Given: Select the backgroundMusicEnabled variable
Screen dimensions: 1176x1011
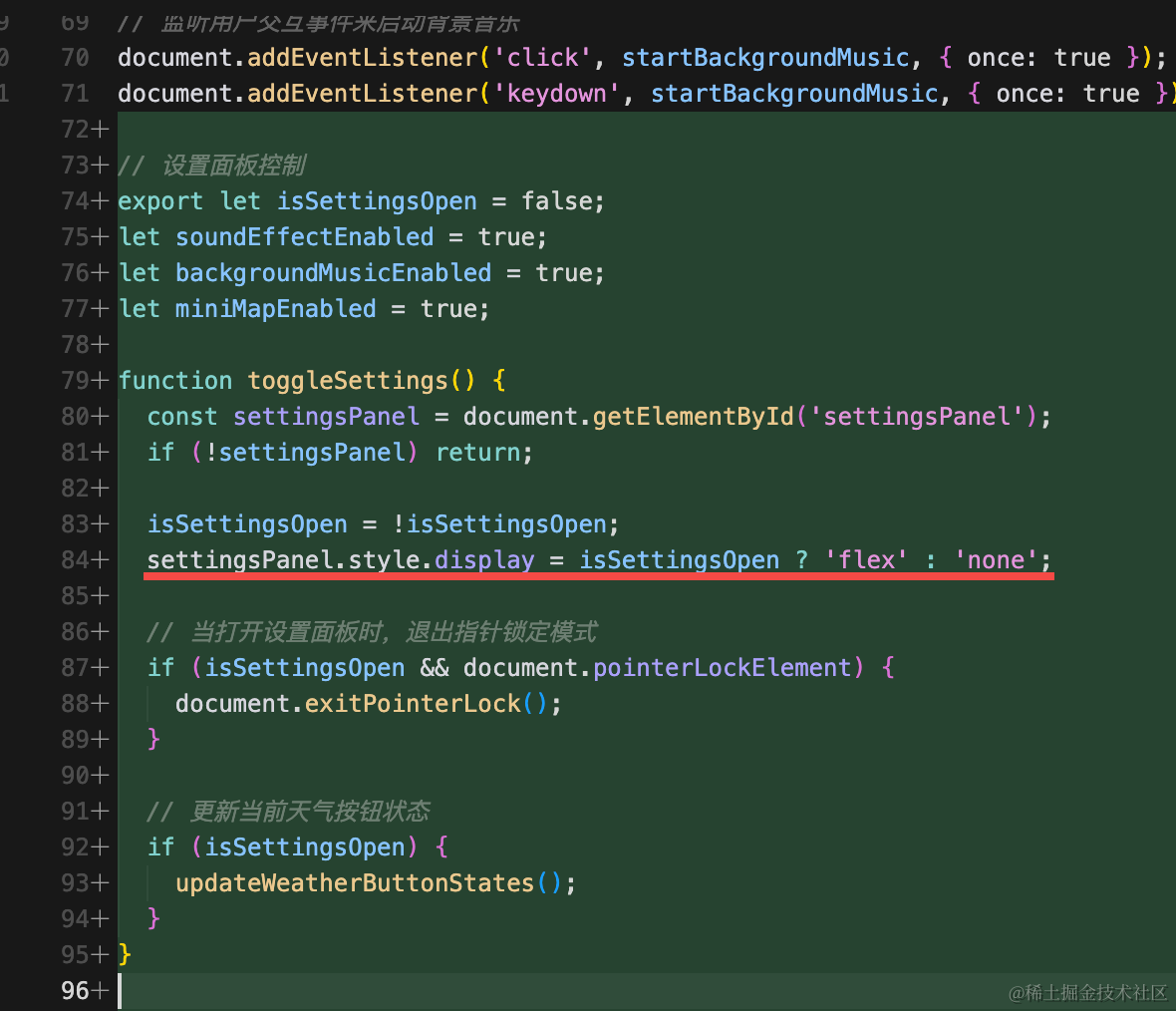Looking at the screenshot, I should tap(333, 273).
